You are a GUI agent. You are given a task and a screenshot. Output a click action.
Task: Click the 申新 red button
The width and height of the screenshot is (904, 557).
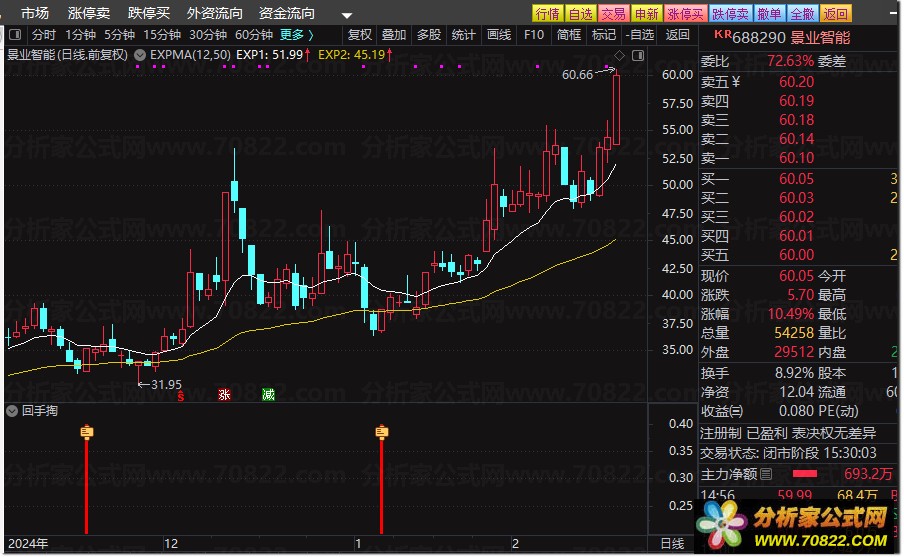pos(646,14)
